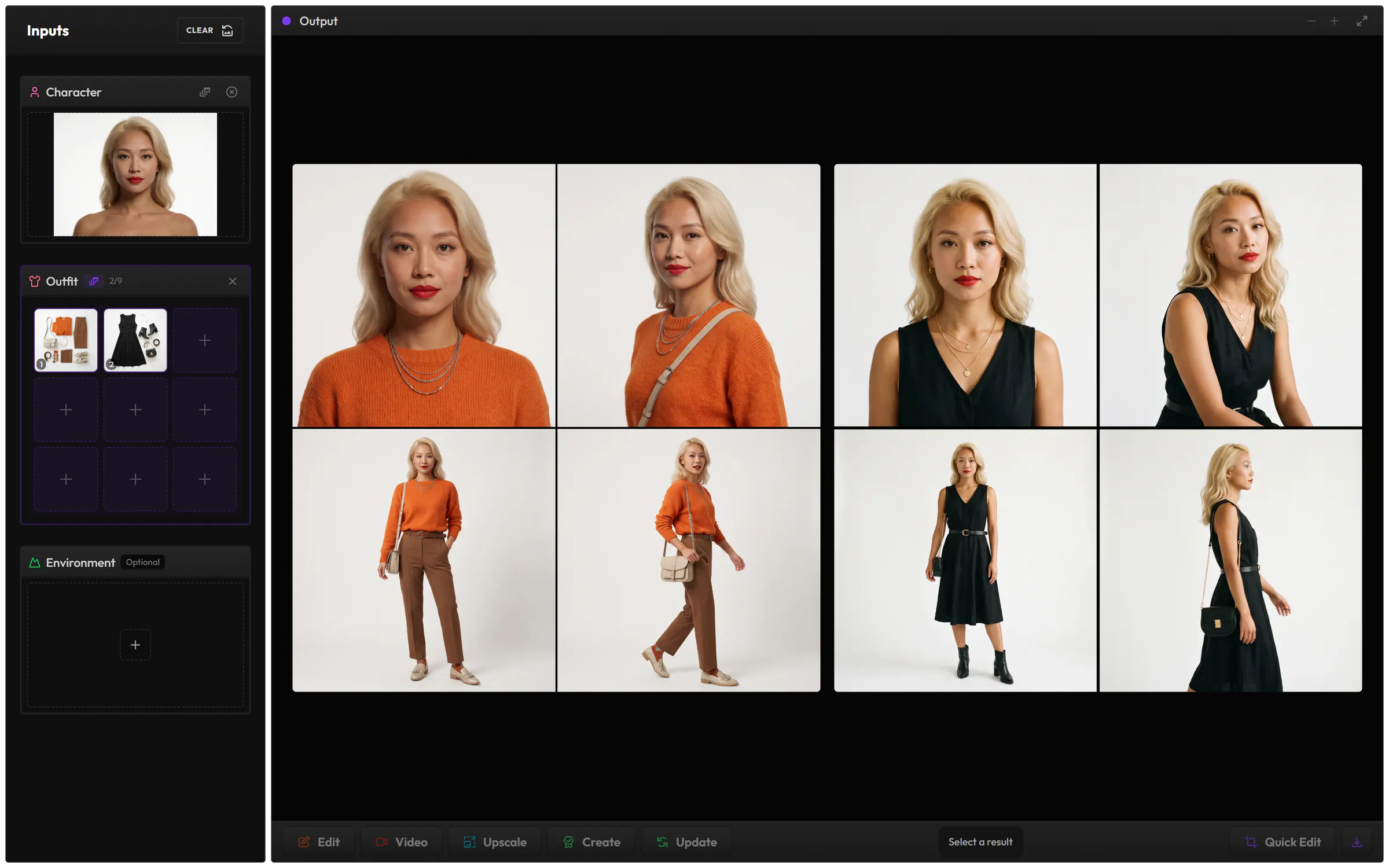Click the Create button

[591, 842]
